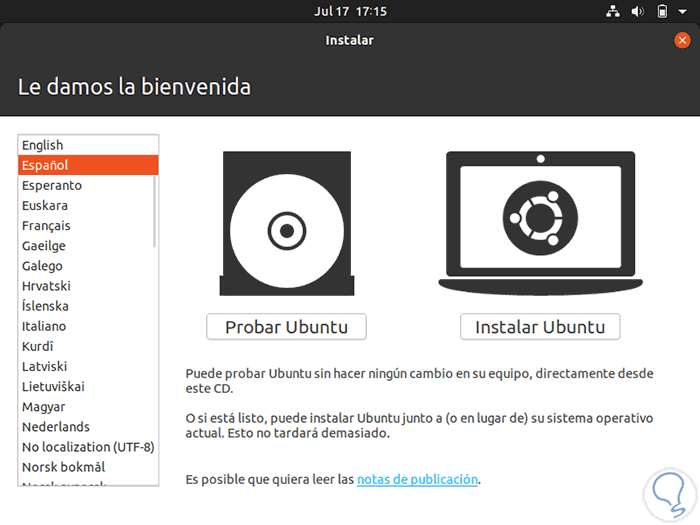
Task: Pick Galego in the language list
Action: pyautogui.click(x=88, y=266)
